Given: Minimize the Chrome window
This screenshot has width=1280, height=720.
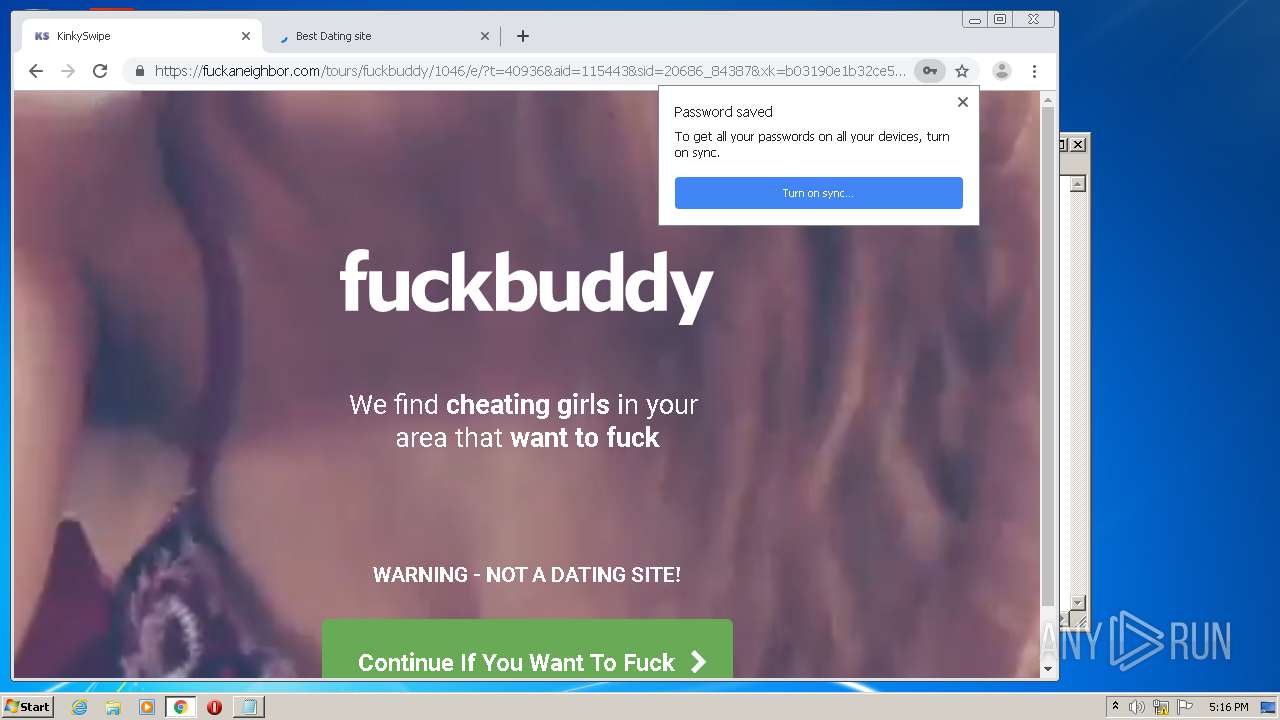Looking at the screenshot, I should pos(975,19).
